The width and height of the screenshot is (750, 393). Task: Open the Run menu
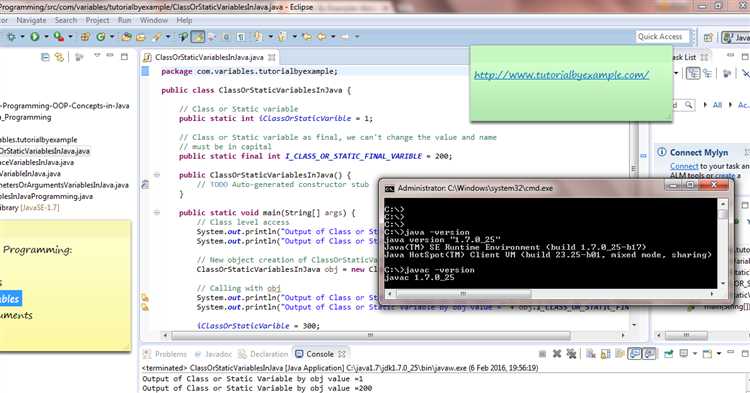point(124,21)
